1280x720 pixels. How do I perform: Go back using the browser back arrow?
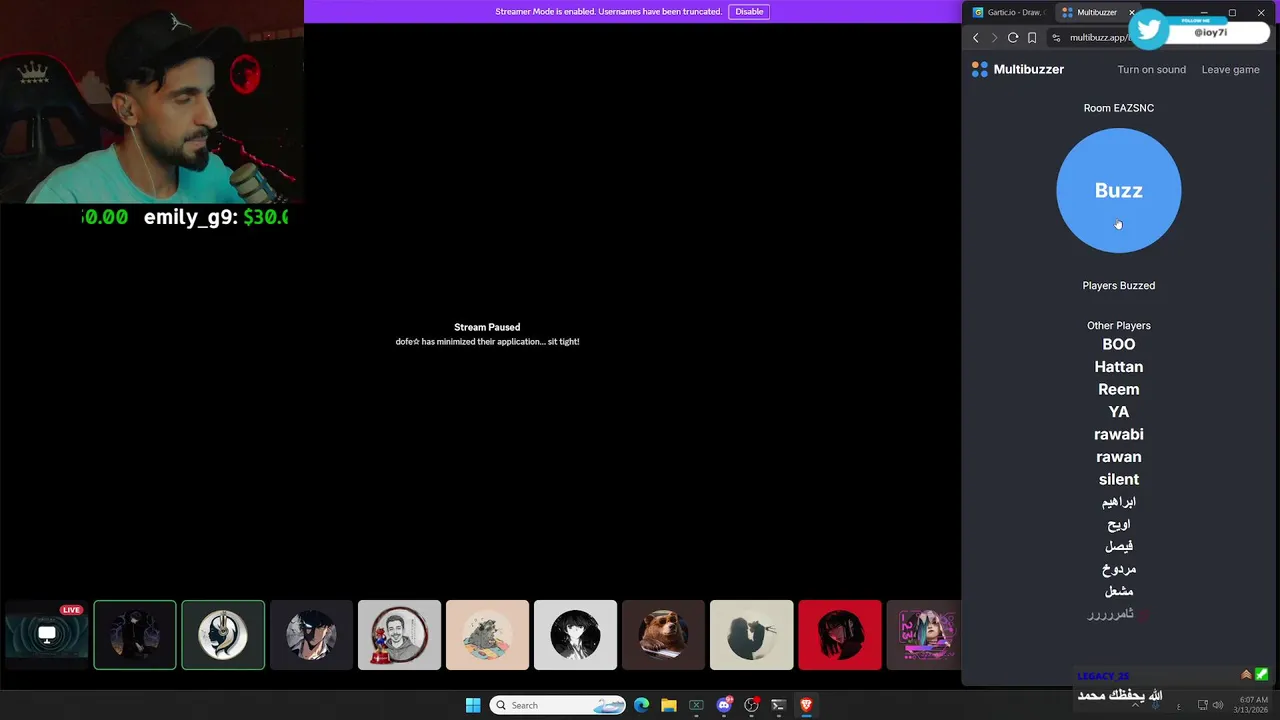point(976,38)
